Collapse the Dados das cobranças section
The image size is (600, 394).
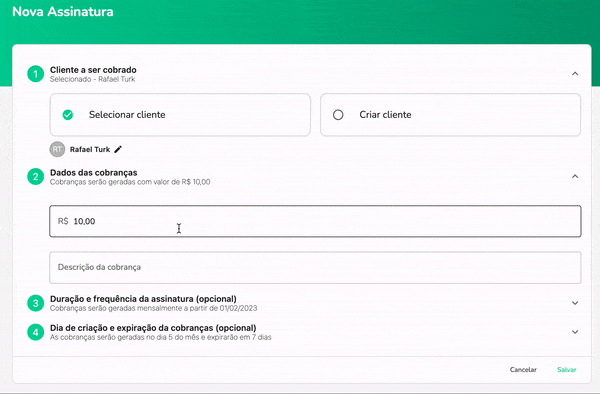pyautogui.click(x=575, y=176)
